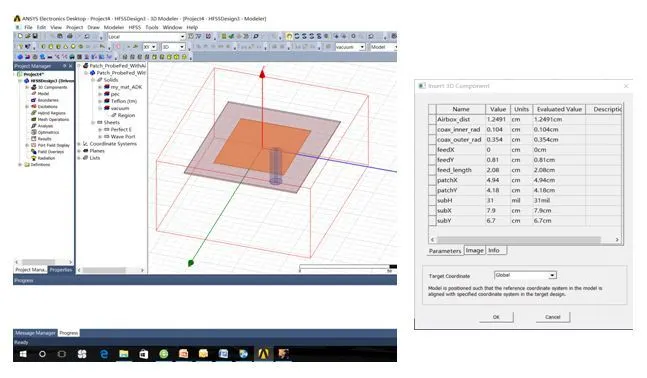Open the Target Coordinate Global dropdown
Image resolution: width=647 pixels, height=378 pixels.
552,275
